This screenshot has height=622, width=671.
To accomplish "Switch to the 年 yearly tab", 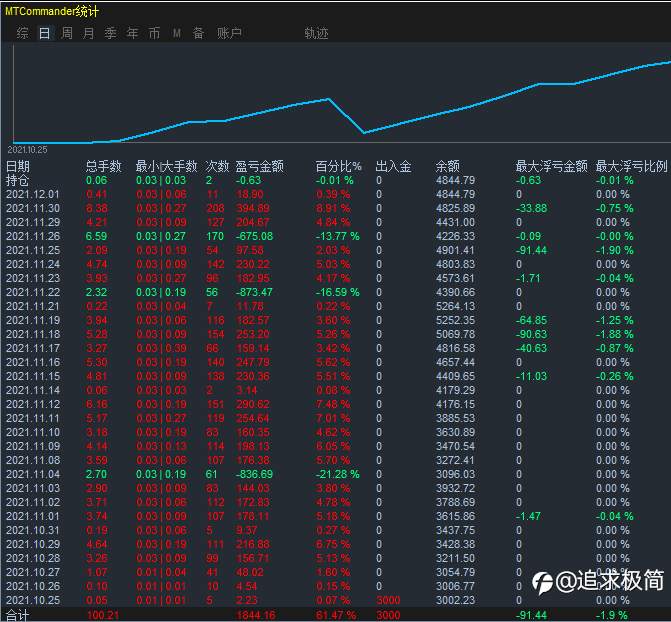I will coord(133,33).
